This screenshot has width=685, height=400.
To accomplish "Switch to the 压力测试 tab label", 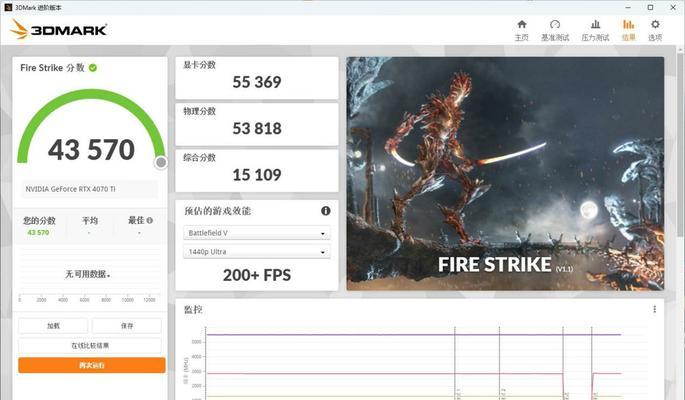I will tap(595, 38).
